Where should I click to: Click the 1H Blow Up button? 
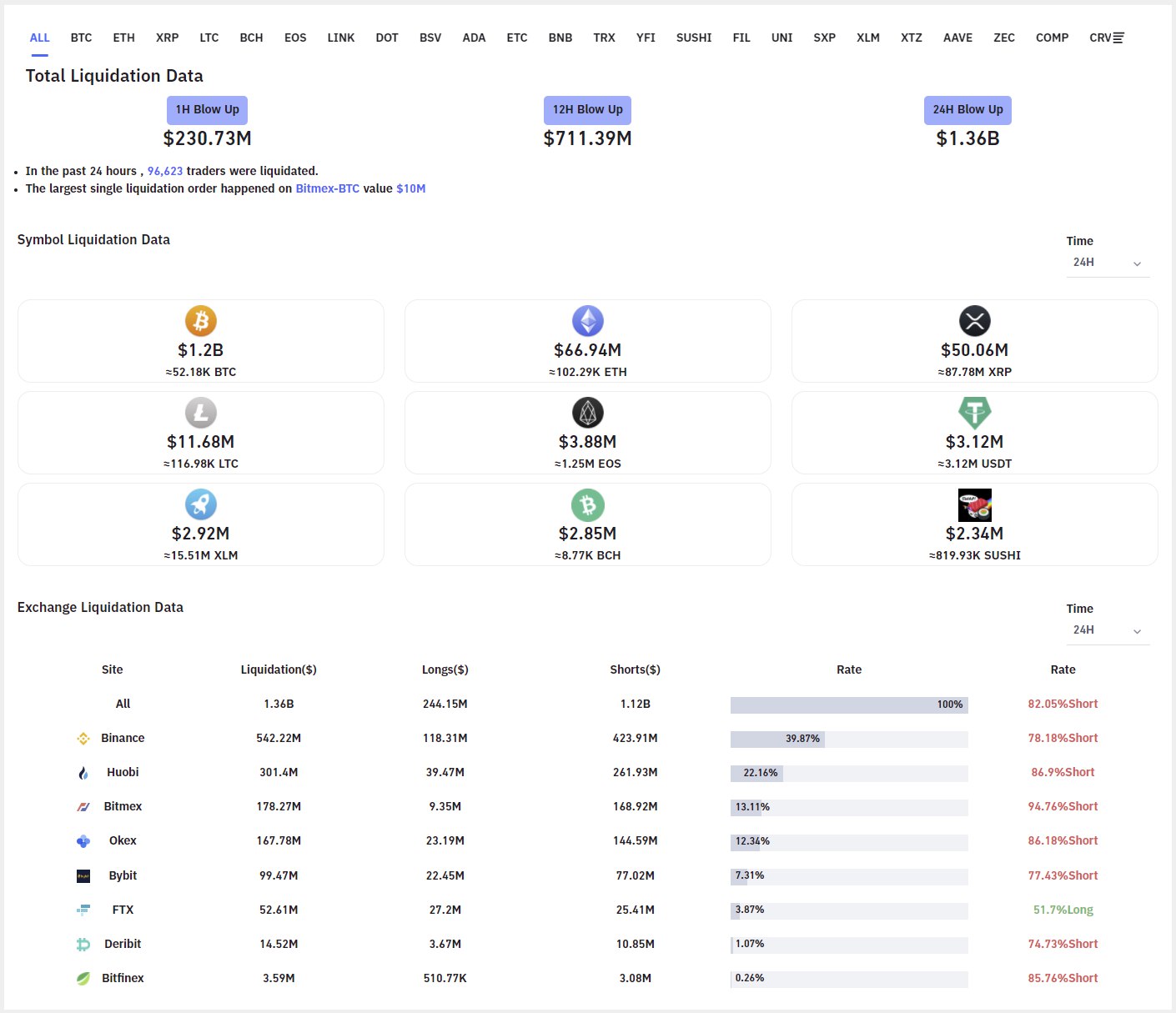208,110
